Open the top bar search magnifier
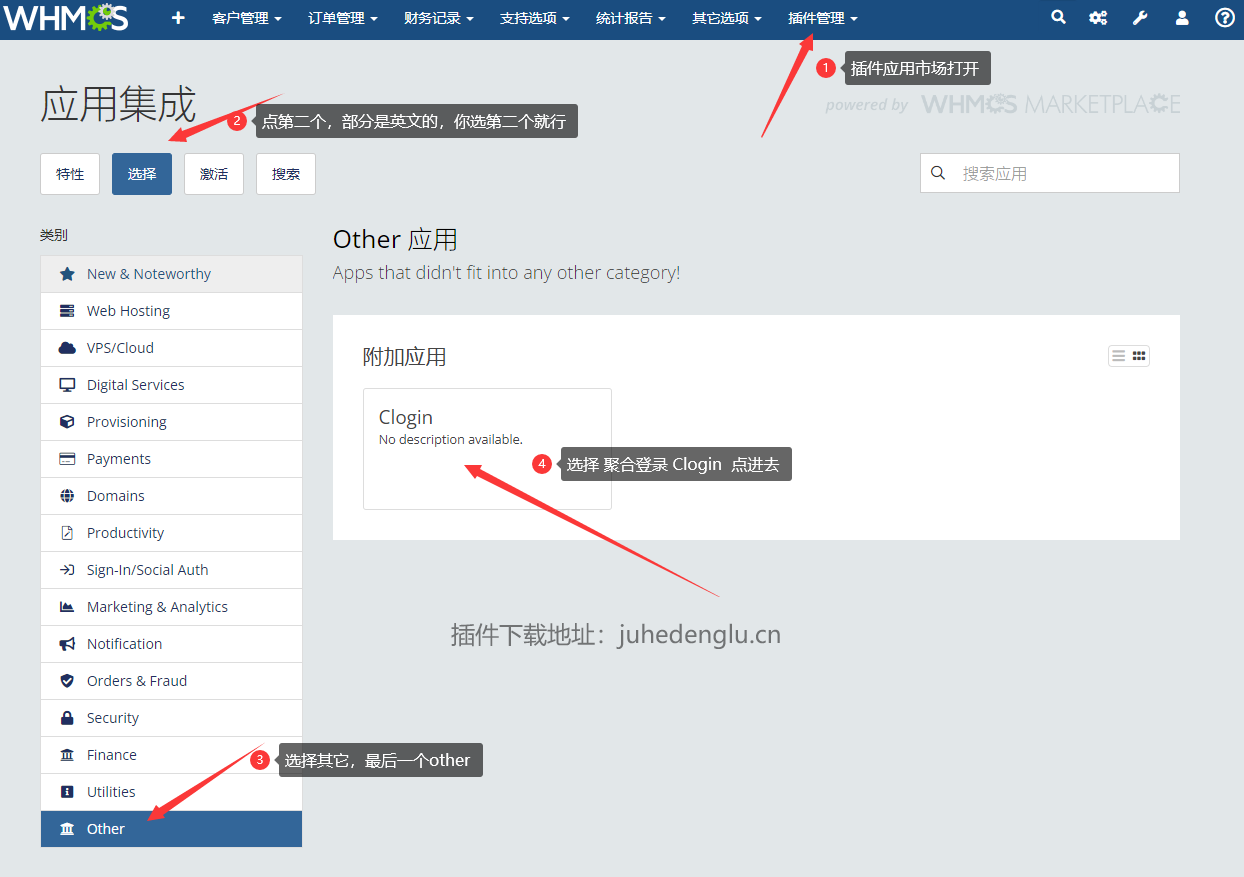This screenshot has width=1244, height=877. click(1058, 18)
